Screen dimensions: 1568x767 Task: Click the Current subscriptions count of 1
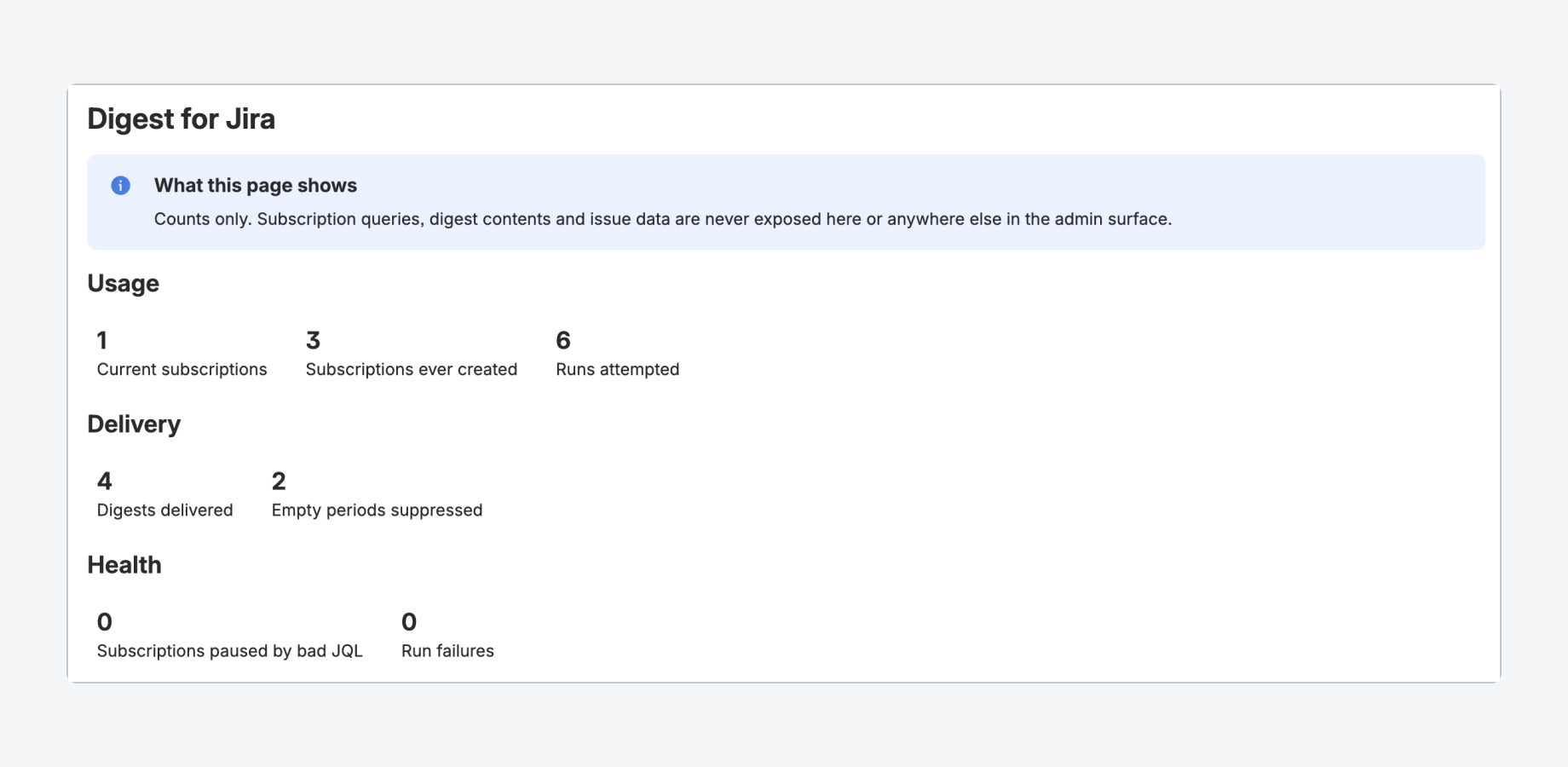102,341
